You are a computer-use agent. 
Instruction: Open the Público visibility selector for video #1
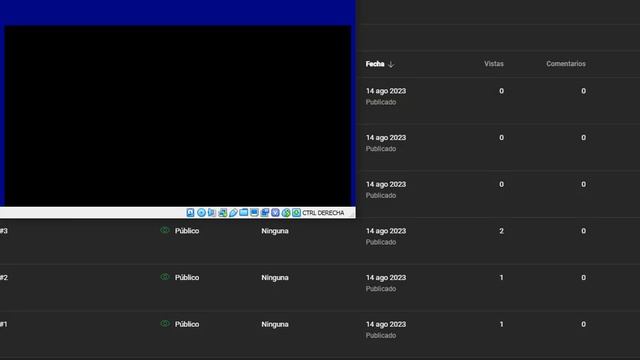(x=187, y=324)
